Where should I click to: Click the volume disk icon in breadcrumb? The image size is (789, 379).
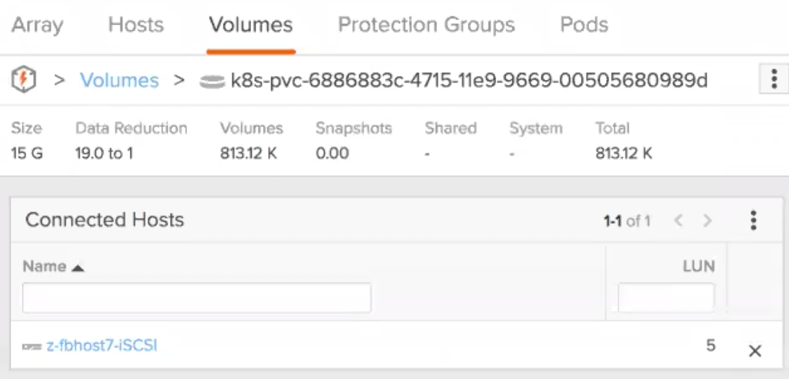click(212, 81)
